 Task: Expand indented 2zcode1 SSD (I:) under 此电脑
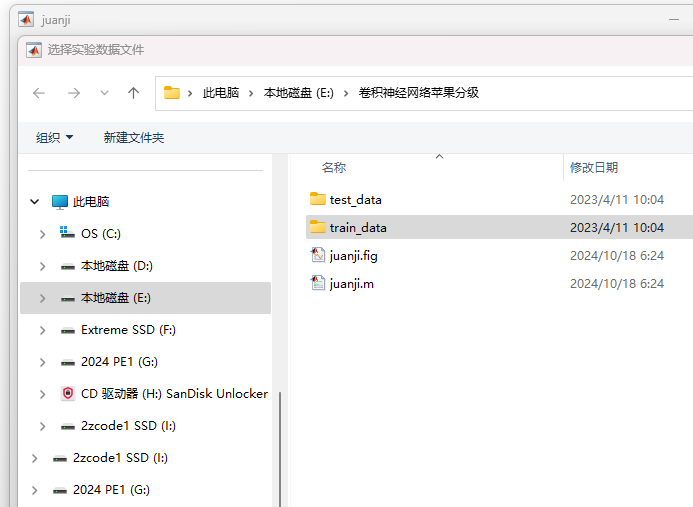[42, 427]
